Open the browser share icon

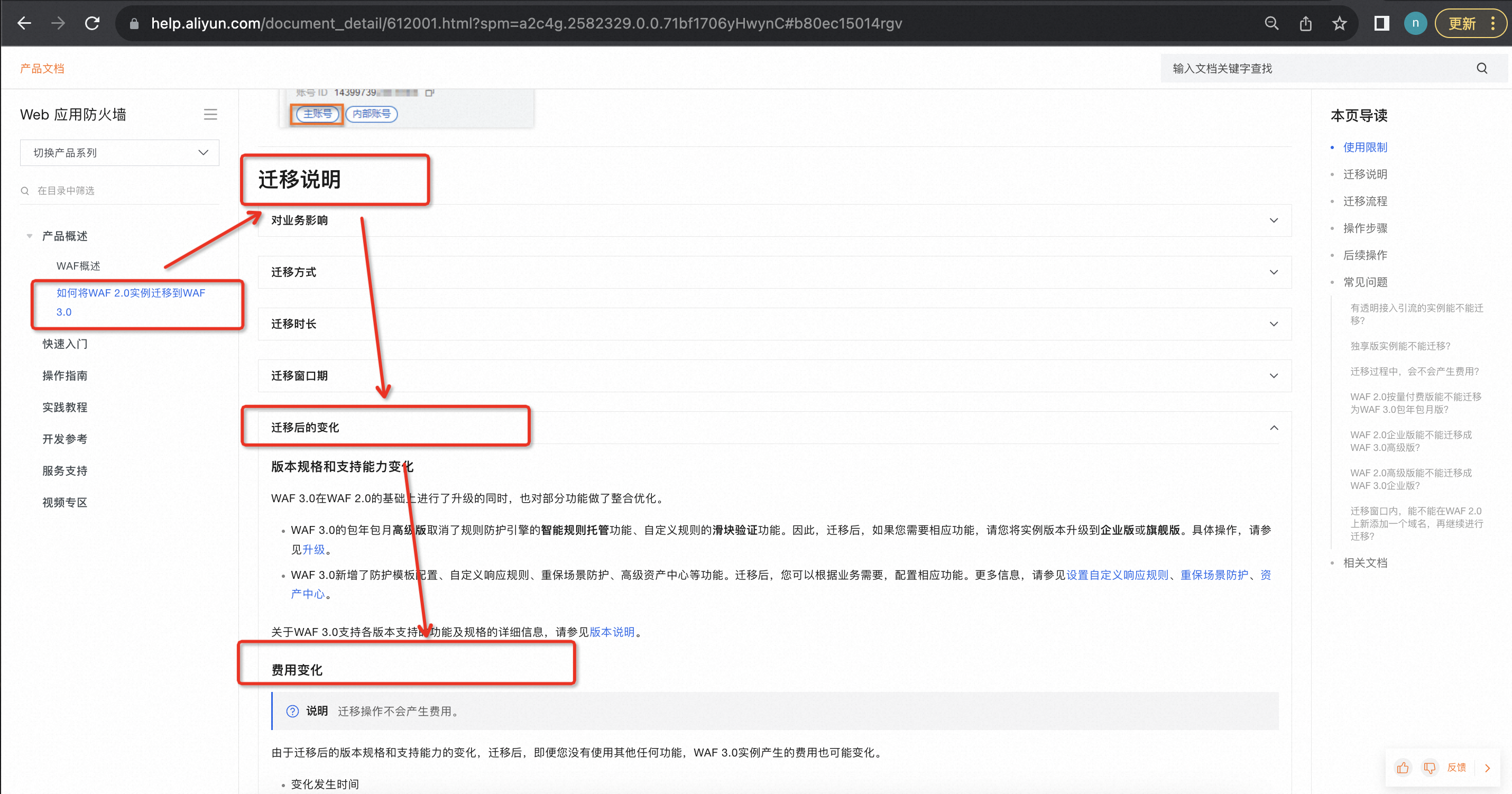click(1305, 23)
